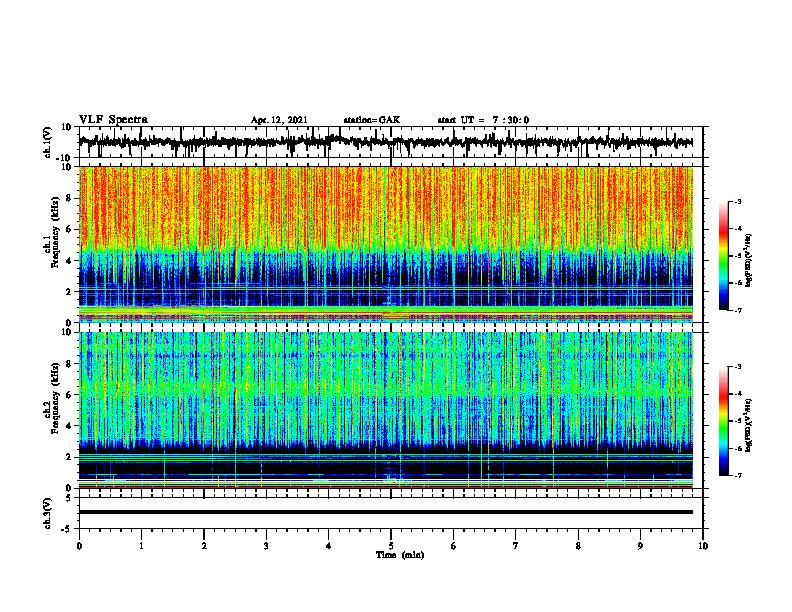Click the time axis tick label "0"
The height and width of the screenshot is (612, 792).
pos(79,546)
